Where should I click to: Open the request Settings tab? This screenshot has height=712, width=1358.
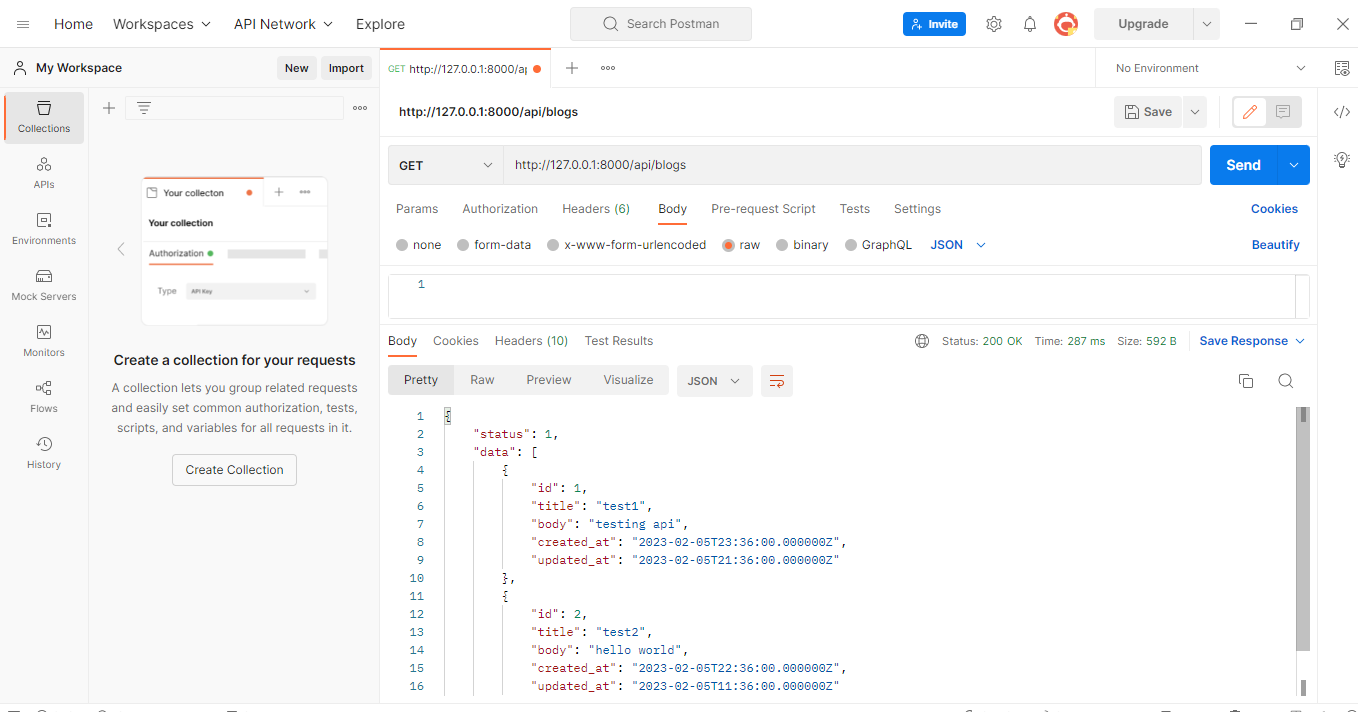pyautogui.click(x=917, y=209)
